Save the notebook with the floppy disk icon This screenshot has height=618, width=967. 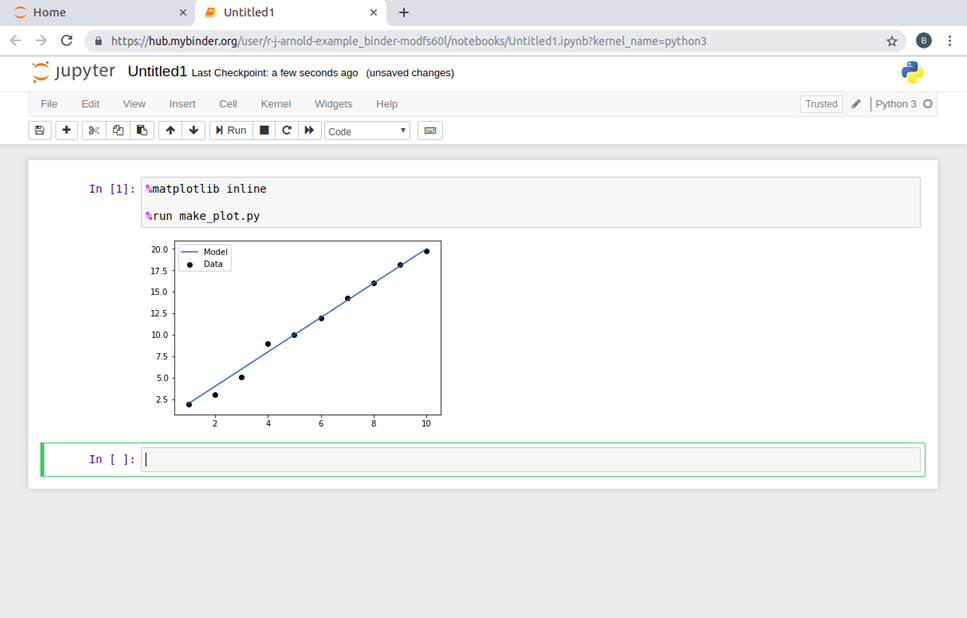pyautogui.click(x=40, y=130)
